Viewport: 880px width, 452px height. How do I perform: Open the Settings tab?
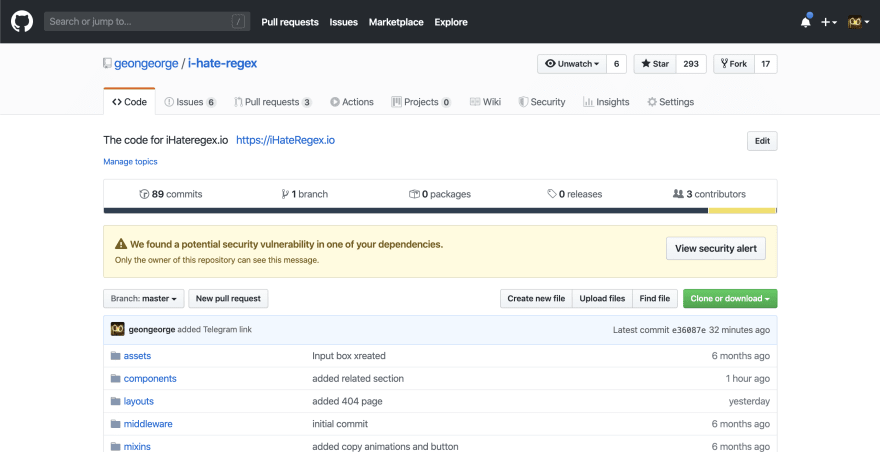coord(670,102)
